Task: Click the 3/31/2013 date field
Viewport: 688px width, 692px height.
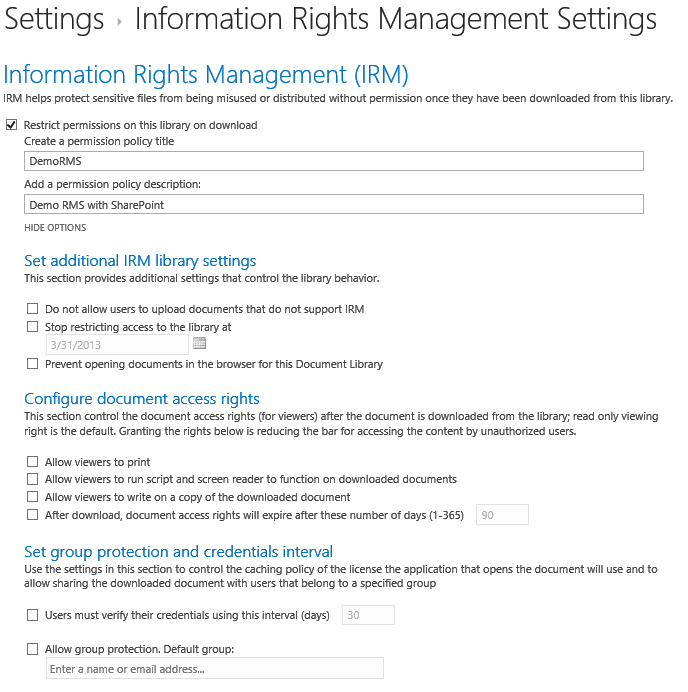Action: tap(116, 345)
